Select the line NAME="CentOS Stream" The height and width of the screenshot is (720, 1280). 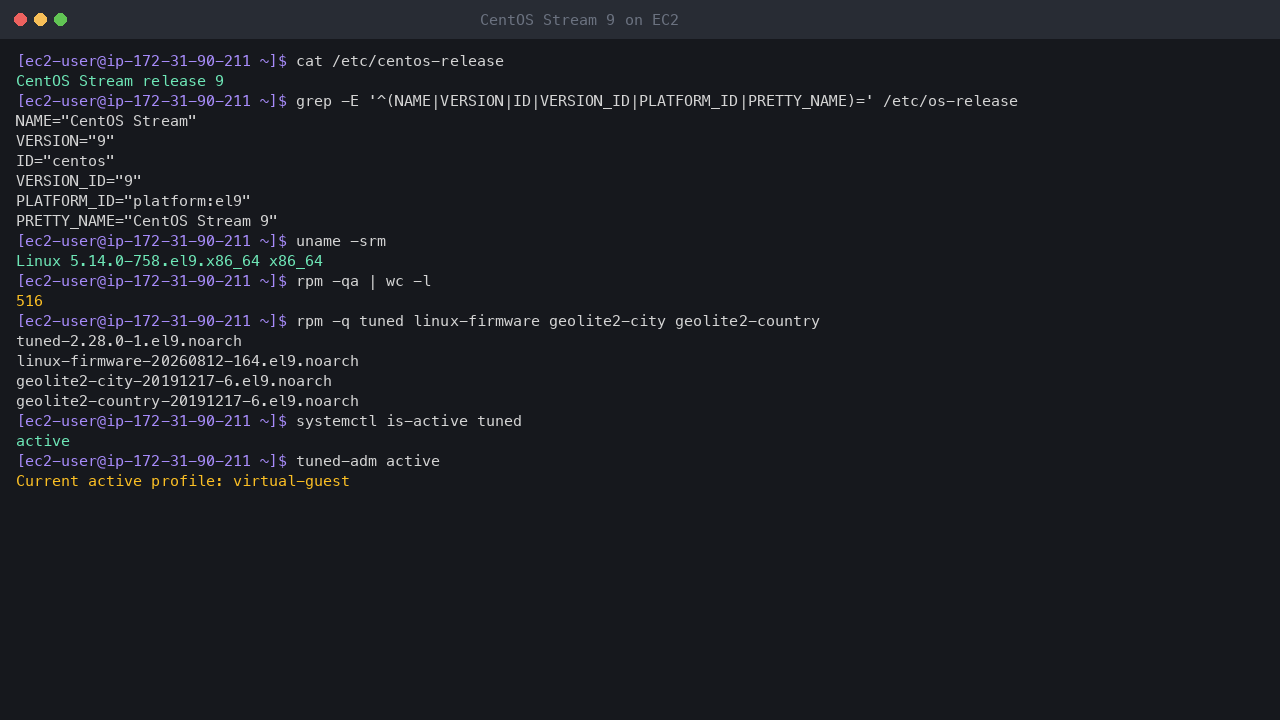click(106, 121)
